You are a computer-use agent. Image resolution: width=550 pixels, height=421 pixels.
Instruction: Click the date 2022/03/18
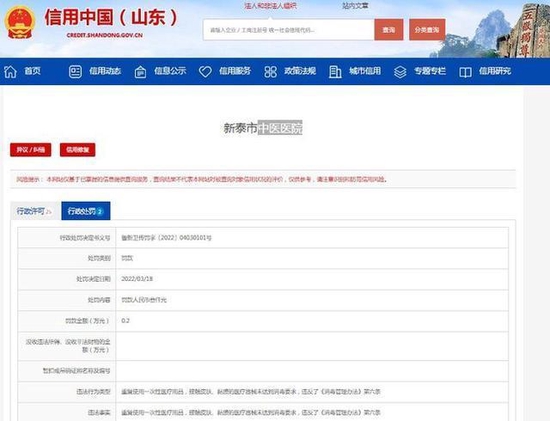(137, 279)
